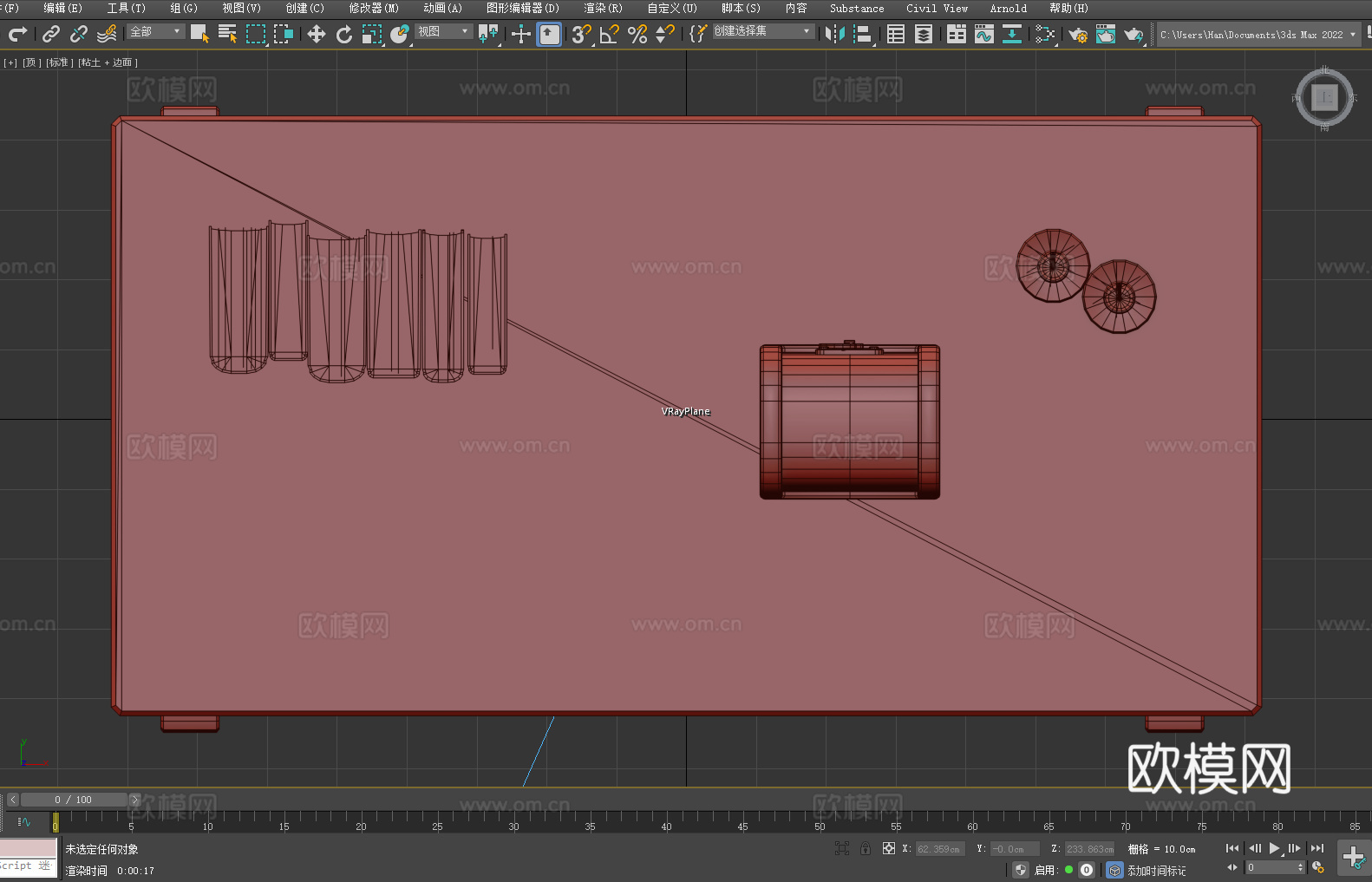1372x882 pixels.
Task: Open the viewport [+] general menu
Action: [10, 62]
